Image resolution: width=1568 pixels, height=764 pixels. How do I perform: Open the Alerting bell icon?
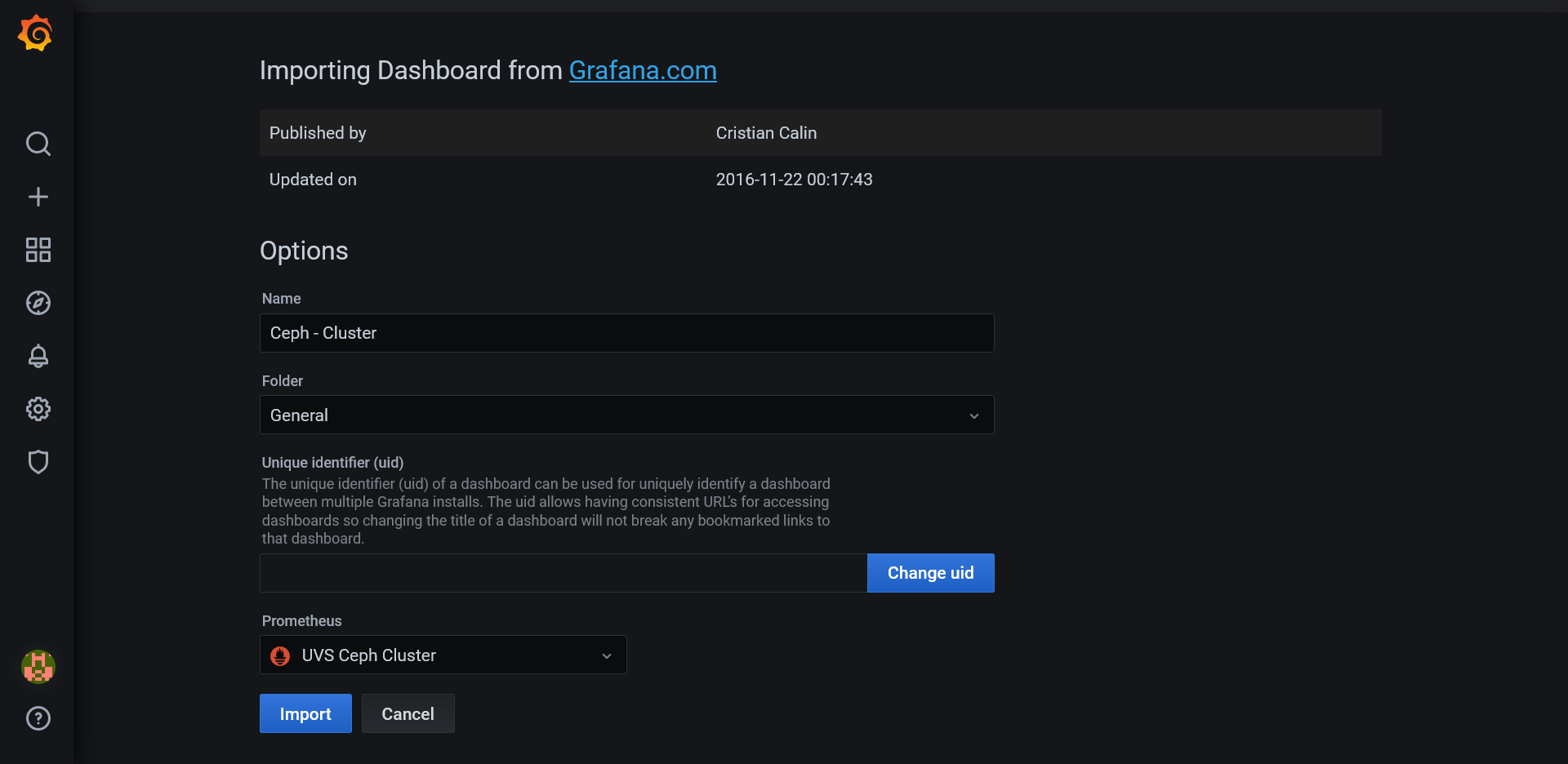pyautogui.click(x=38, y=356)
